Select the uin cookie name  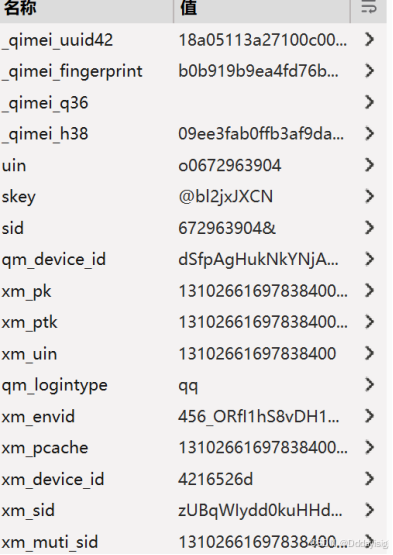(14, 166)
